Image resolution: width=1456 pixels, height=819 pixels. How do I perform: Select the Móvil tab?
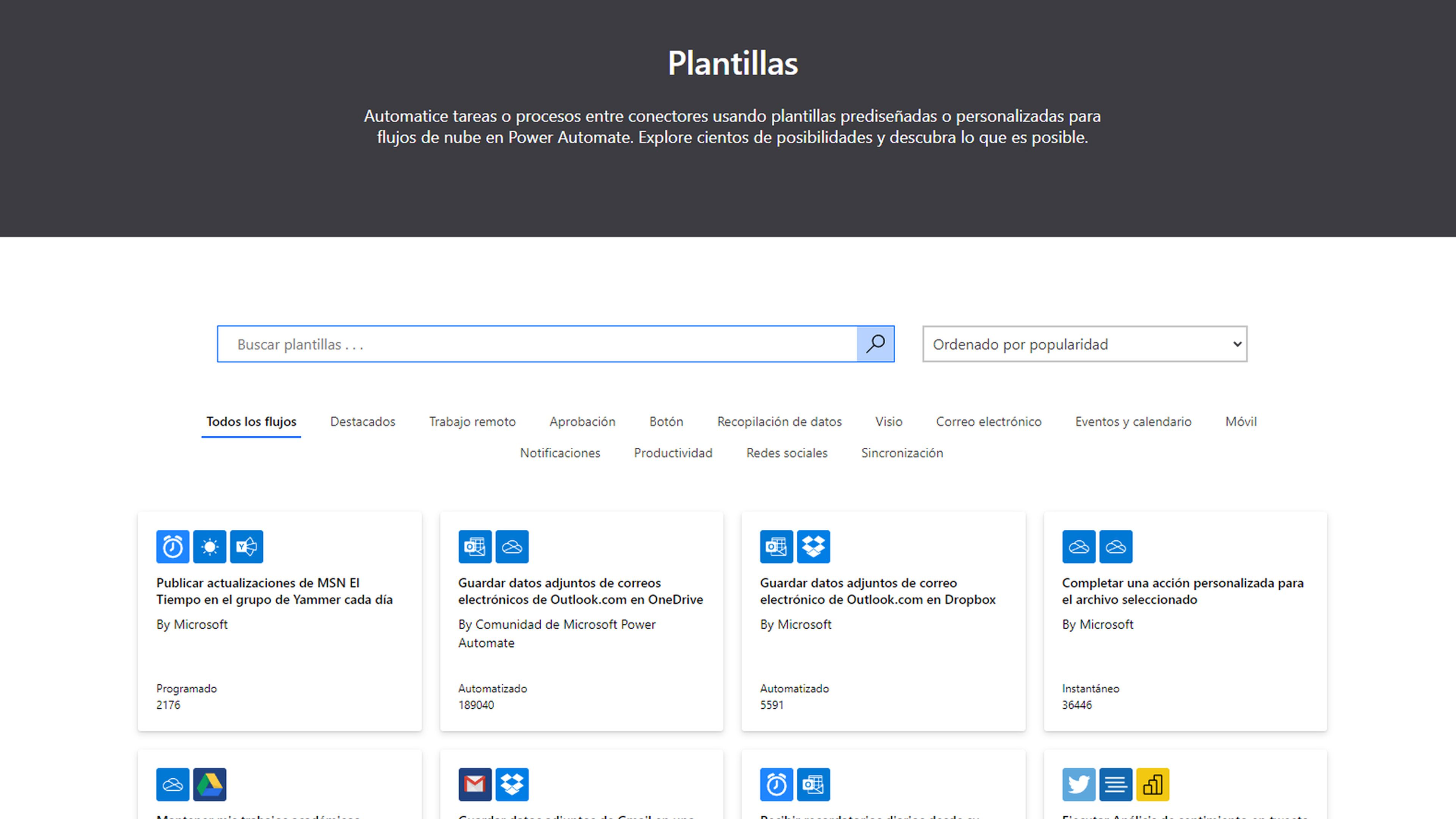tap(1241, 422)
